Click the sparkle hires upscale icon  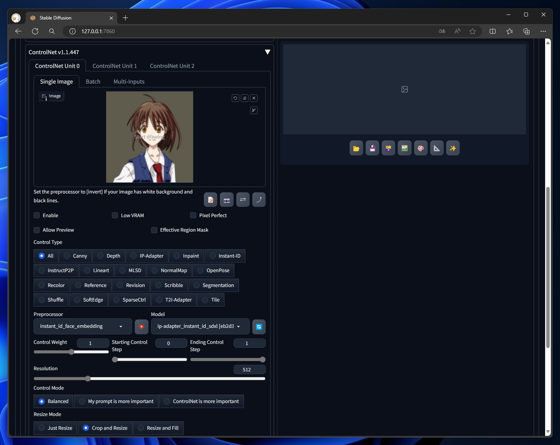tap(453, 148)
